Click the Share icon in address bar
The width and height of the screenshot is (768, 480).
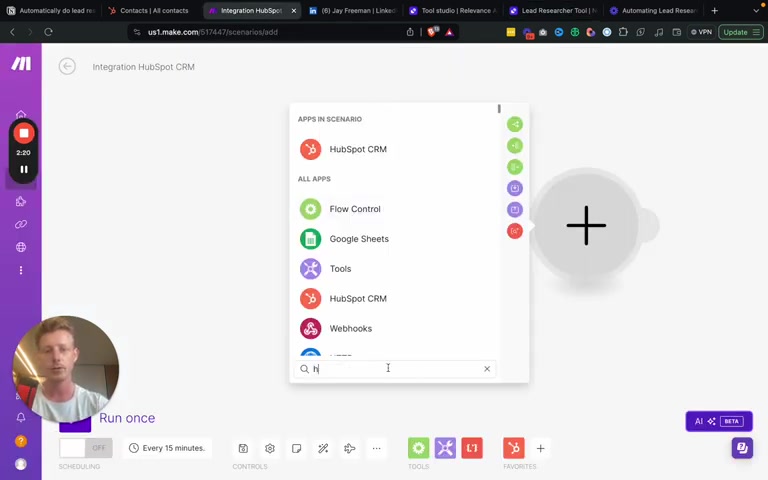point(410,32)
